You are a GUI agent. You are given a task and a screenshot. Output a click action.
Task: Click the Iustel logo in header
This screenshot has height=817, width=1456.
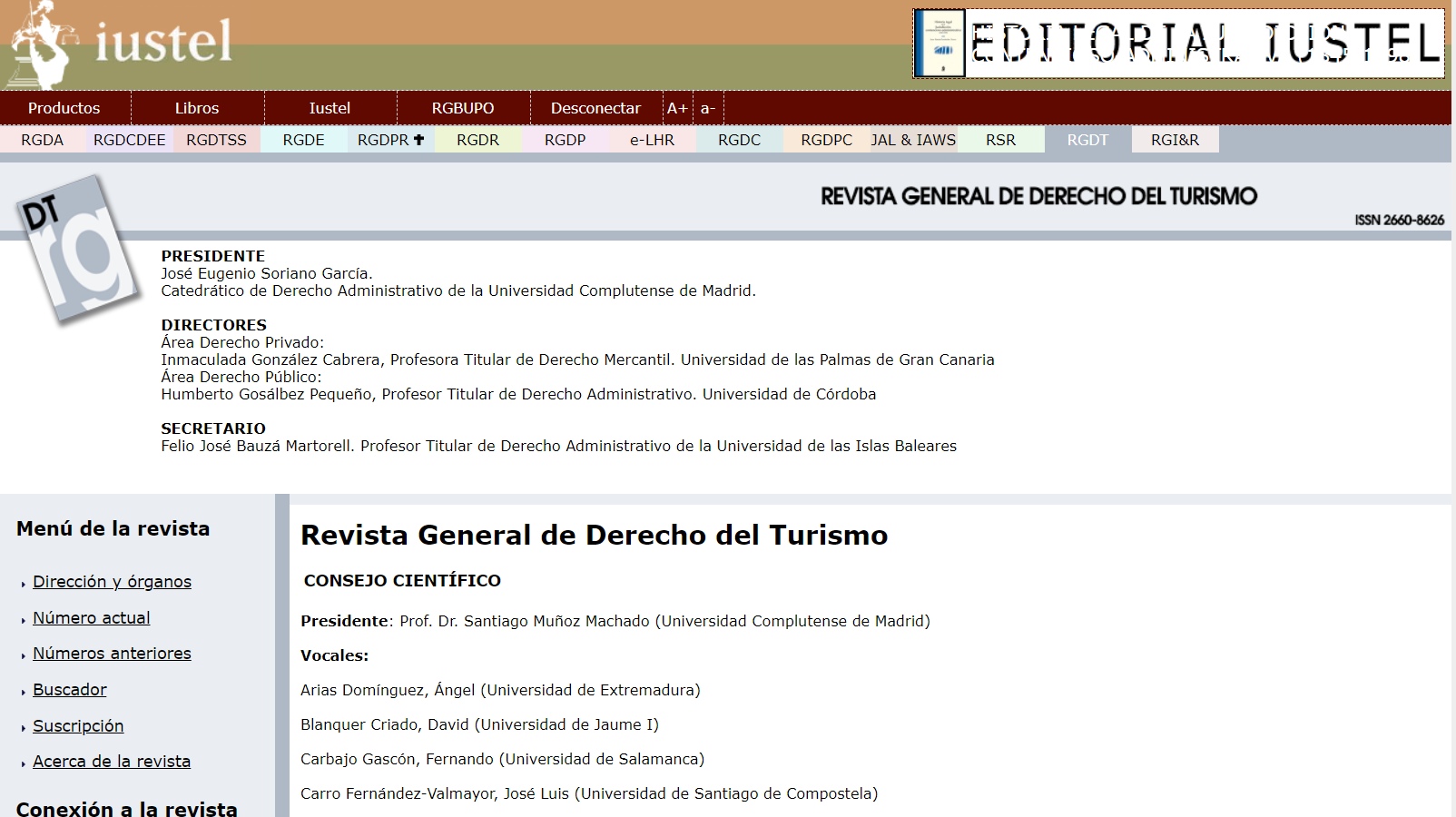(123, 43)
